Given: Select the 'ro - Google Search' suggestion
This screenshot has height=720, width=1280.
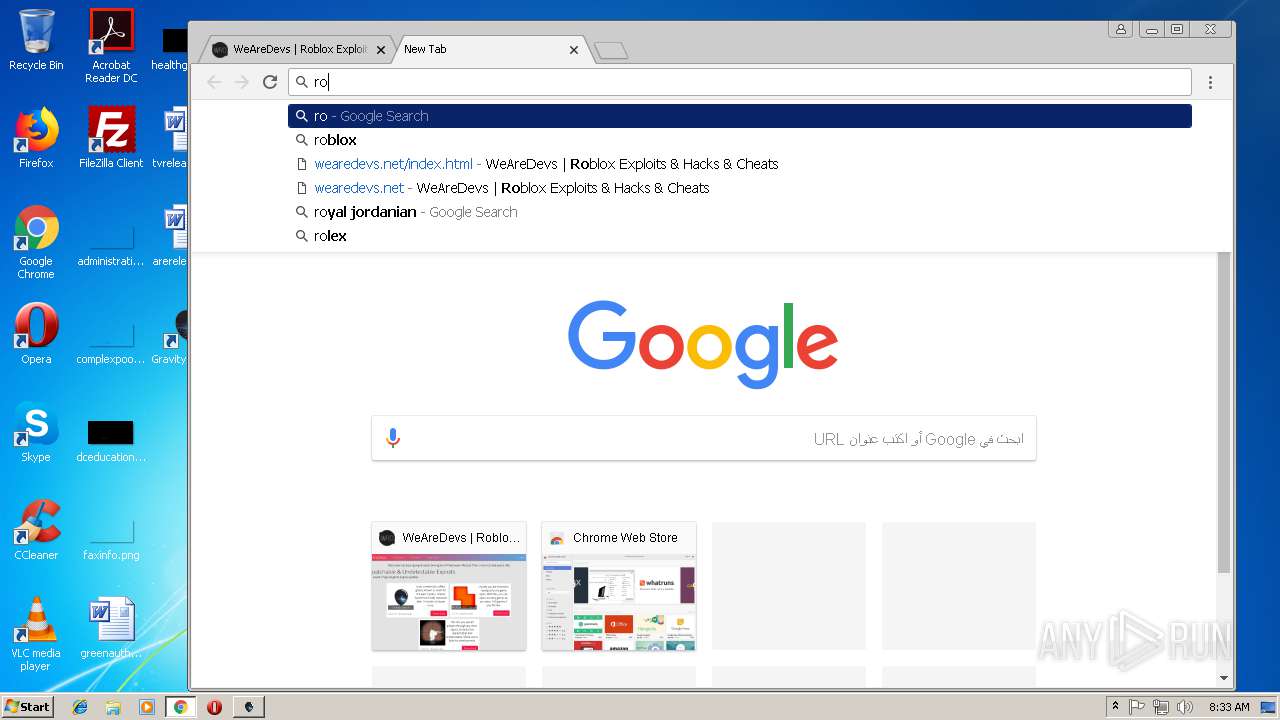Looking at the screenshot, I should tap(740, 116).
